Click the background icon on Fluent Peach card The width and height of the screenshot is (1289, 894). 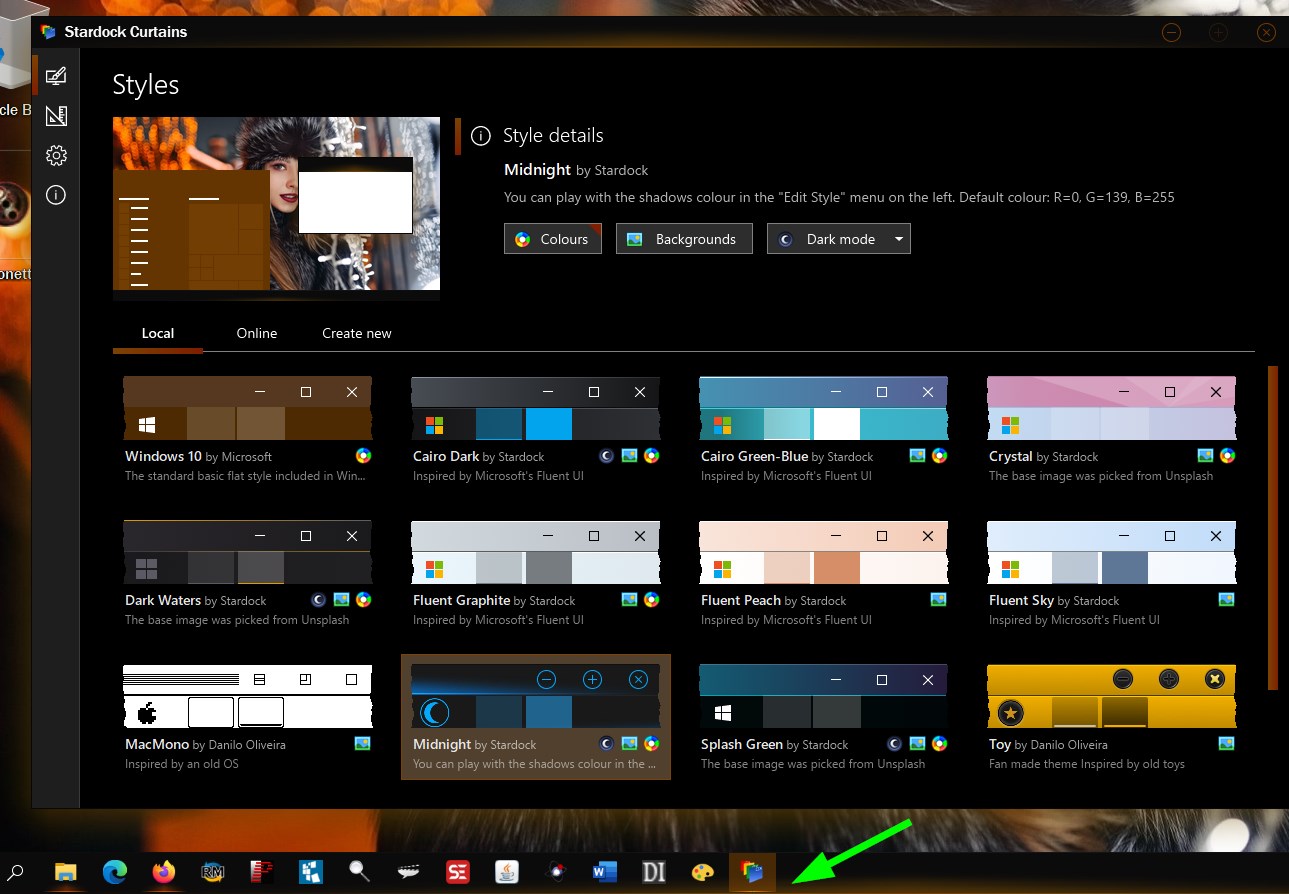(x=939, y=599)
